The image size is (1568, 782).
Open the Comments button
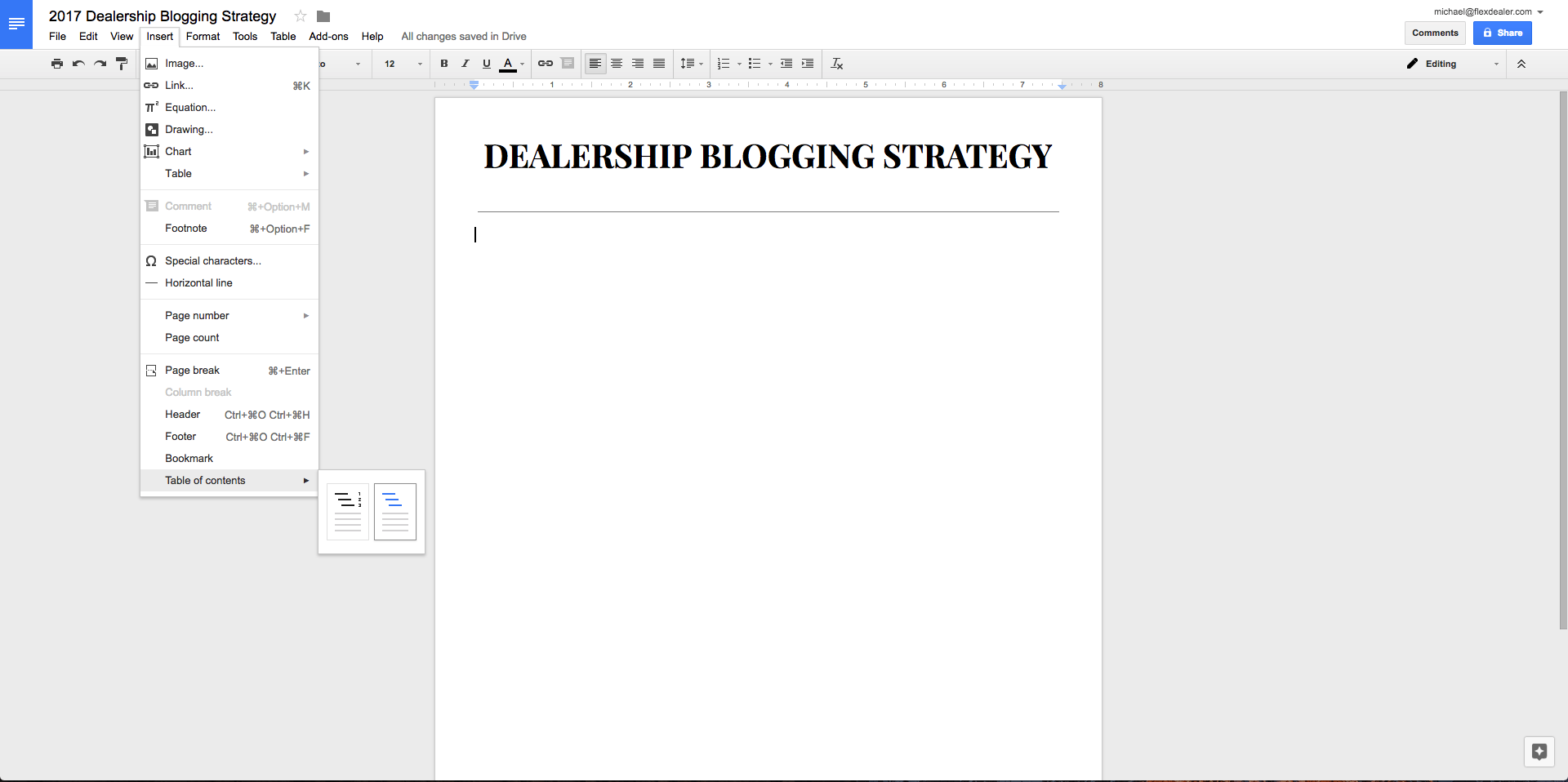pyautogui.click(x=1435, y=33)
